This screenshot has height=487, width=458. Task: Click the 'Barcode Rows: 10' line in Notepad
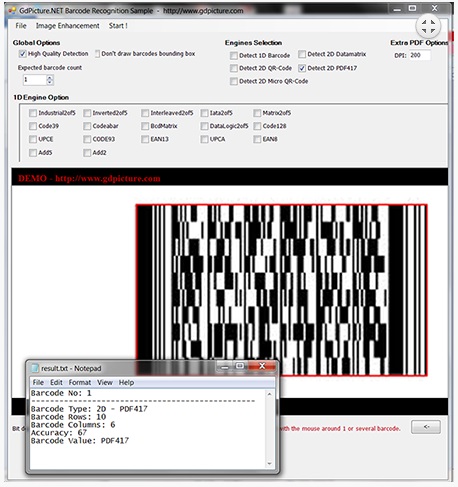pos(68,417)
